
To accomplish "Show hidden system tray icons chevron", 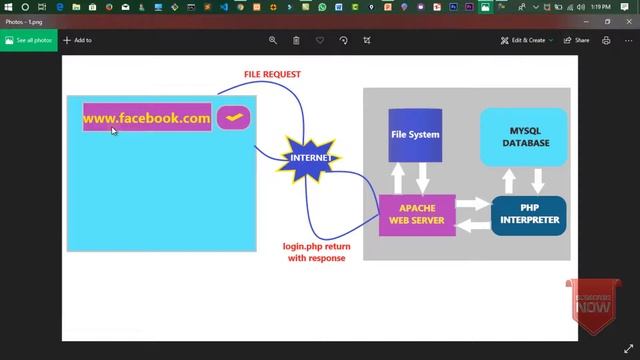I will click(x=536, y=7).
